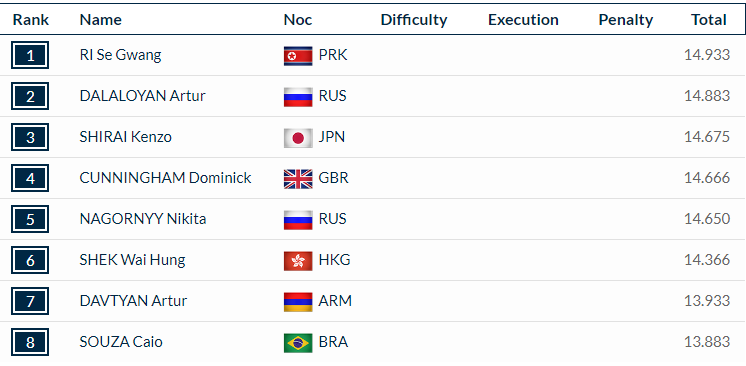Select SHEK Wai Hung's total score 14.366
The width and height of the screenshot is (746, 366).
[x=707, y=260]
